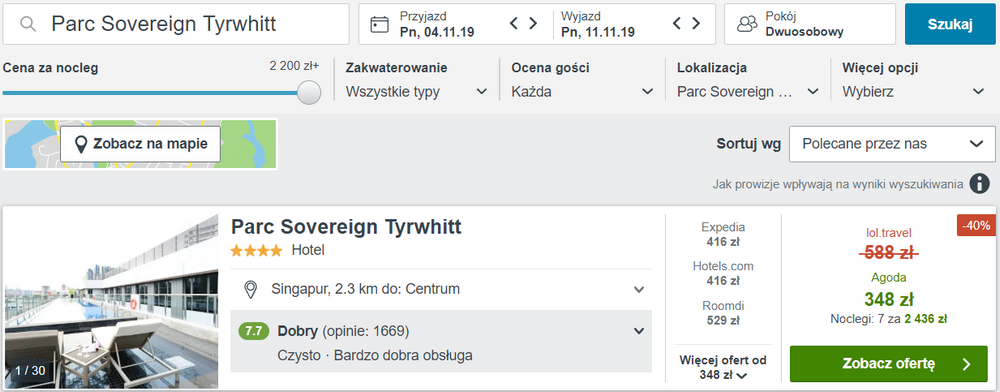Expand the Singapur location details row
This screenshot has height=392, width=1000.
click(x=441, y=289)
